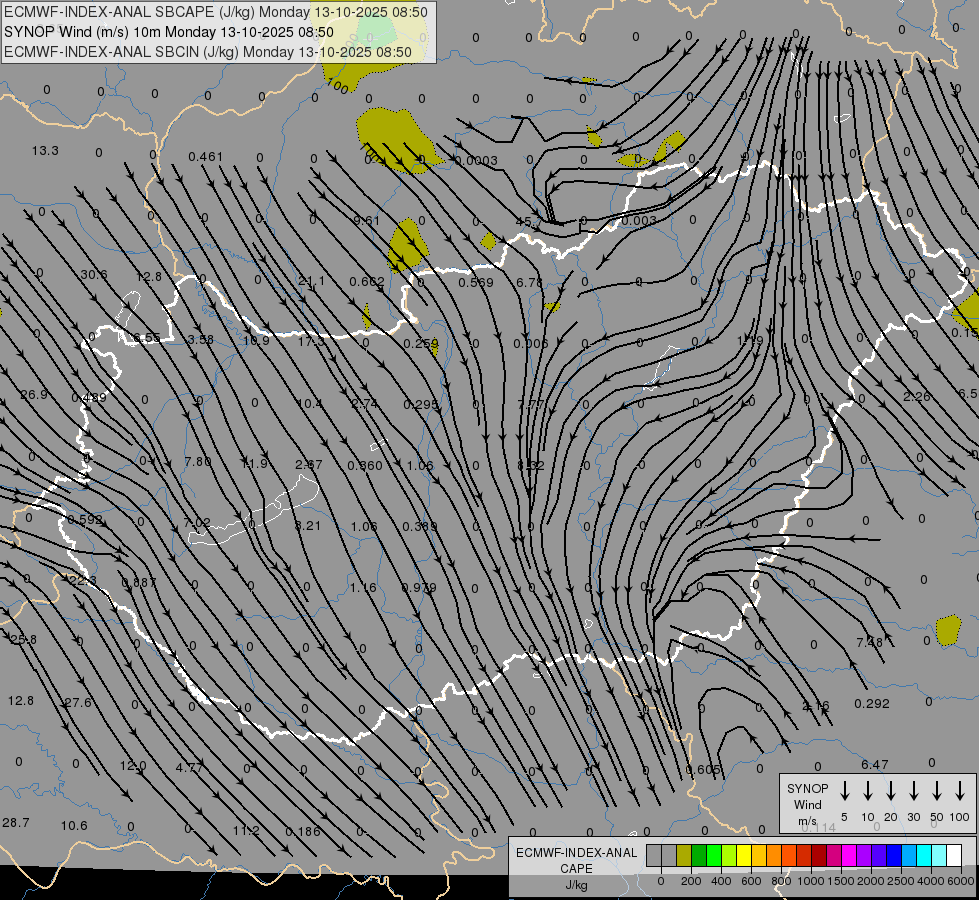Click the 'ECMWF-INDEX-ANAL CAPE' legend label
Screen dimensions: 979x900
tap(576, 861)
